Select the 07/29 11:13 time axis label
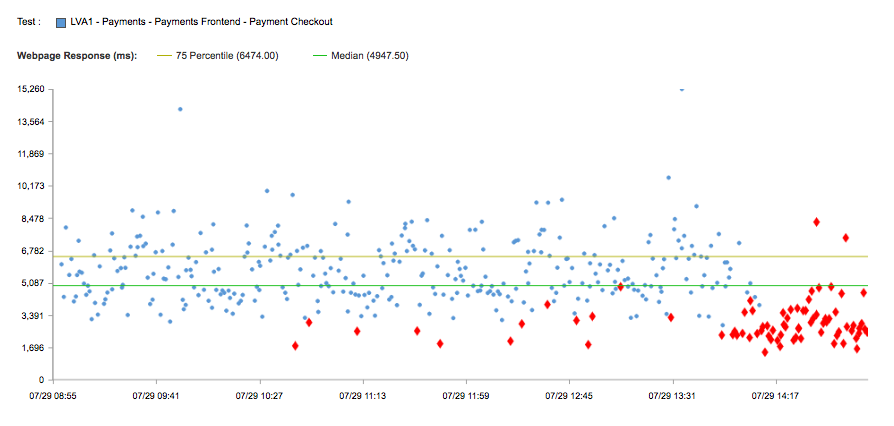The width and height of the screenshot is (894, 426). (364, 396)
